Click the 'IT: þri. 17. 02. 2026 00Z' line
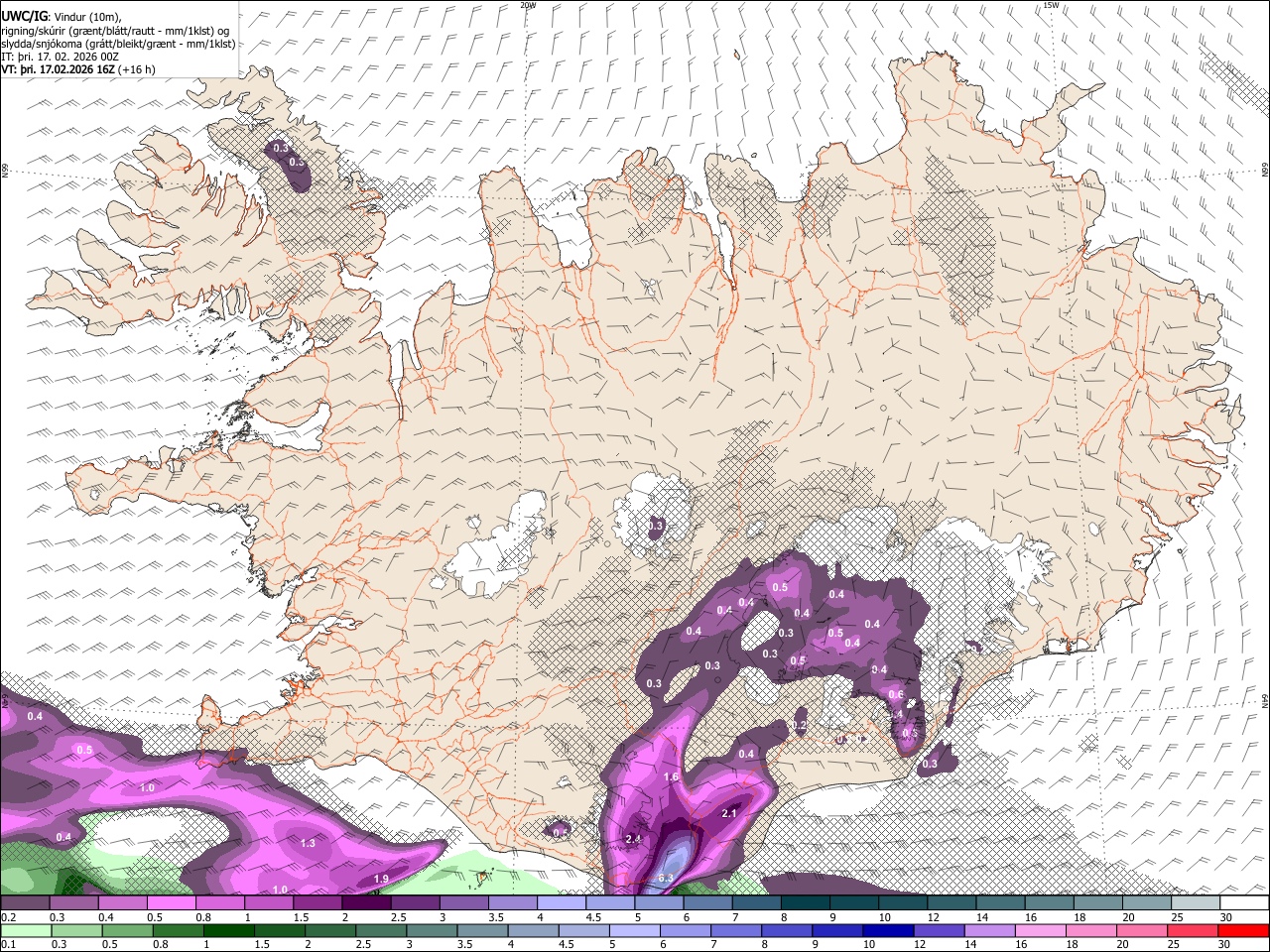 [x=61, y=57]
